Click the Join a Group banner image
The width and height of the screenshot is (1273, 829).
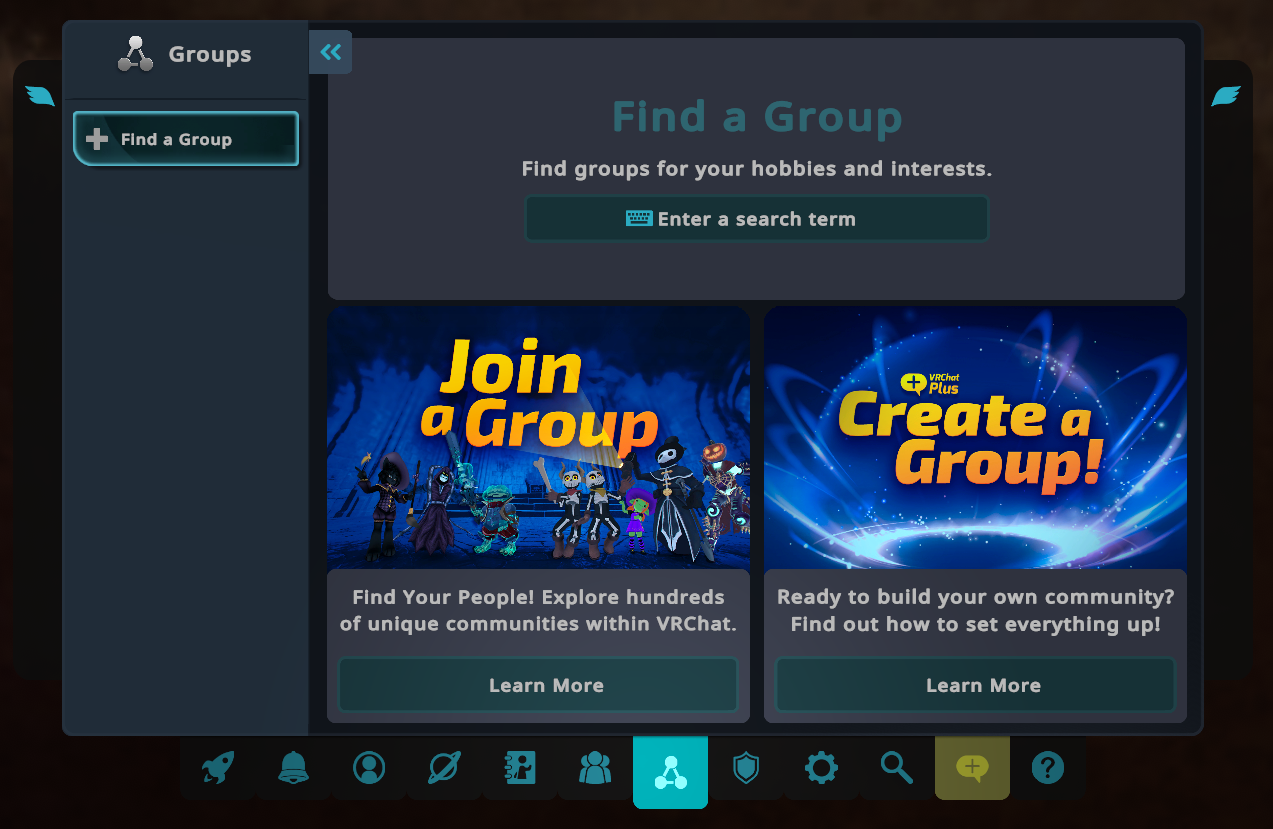538,438
